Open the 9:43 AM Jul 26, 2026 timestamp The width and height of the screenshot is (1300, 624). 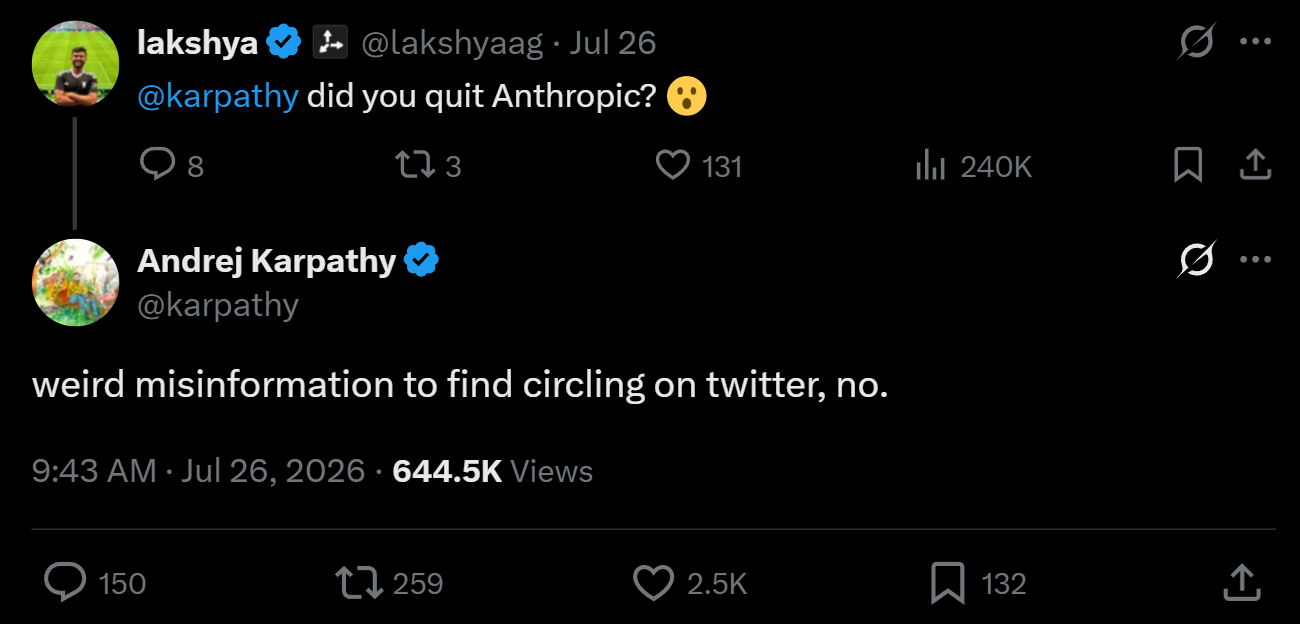(198, 471)
